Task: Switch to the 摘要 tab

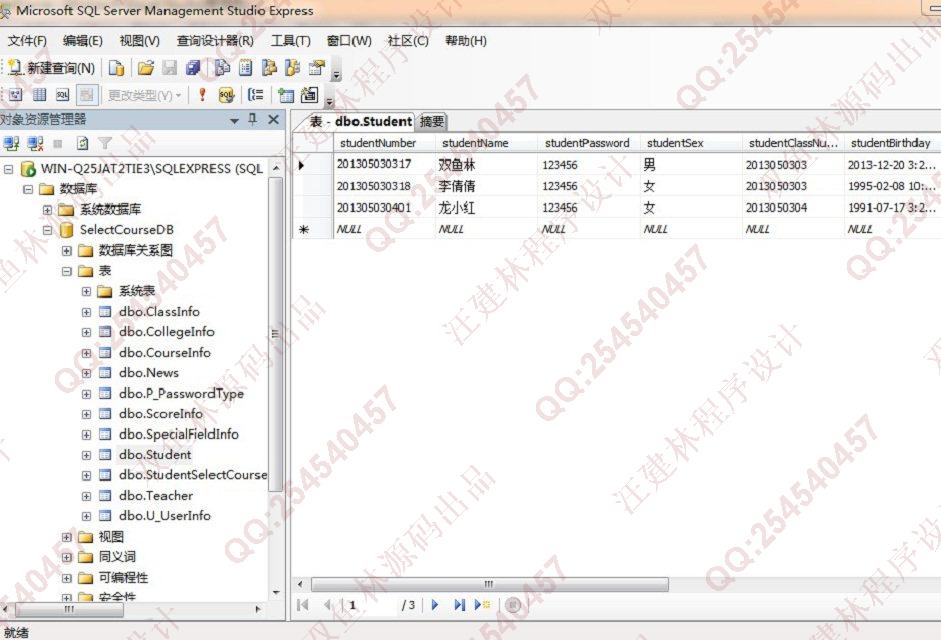Action: 431,122
